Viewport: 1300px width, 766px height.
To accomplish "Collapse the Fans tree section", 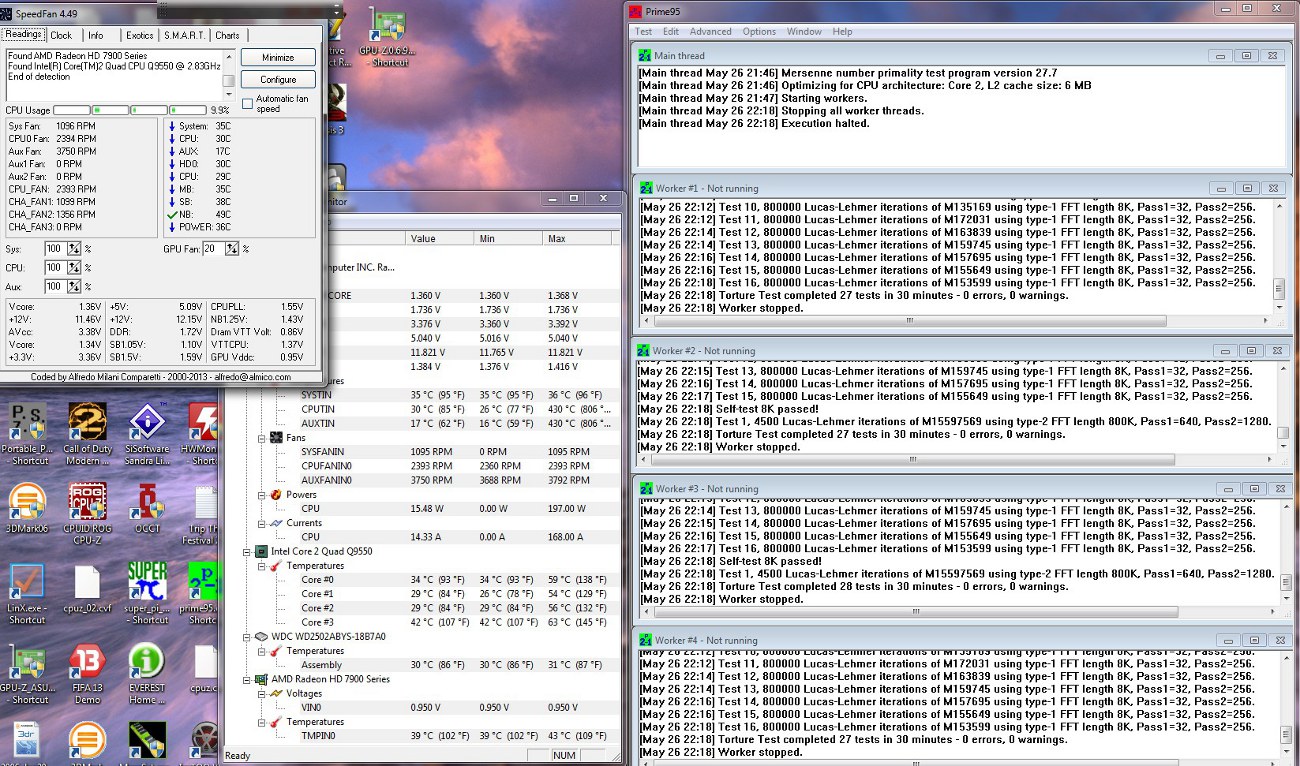I will tap(261, 438).
